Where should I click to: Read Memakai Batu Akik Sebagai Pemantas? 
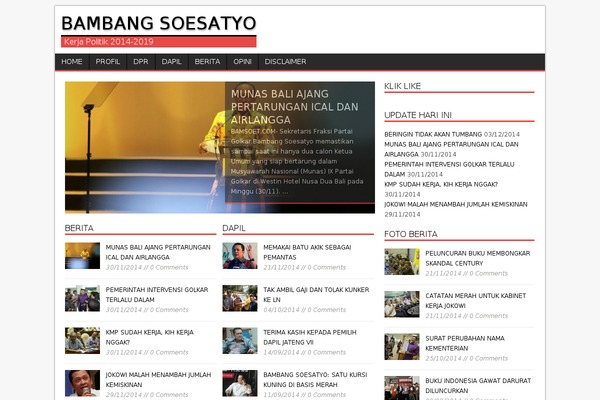[x=307, y=252]
